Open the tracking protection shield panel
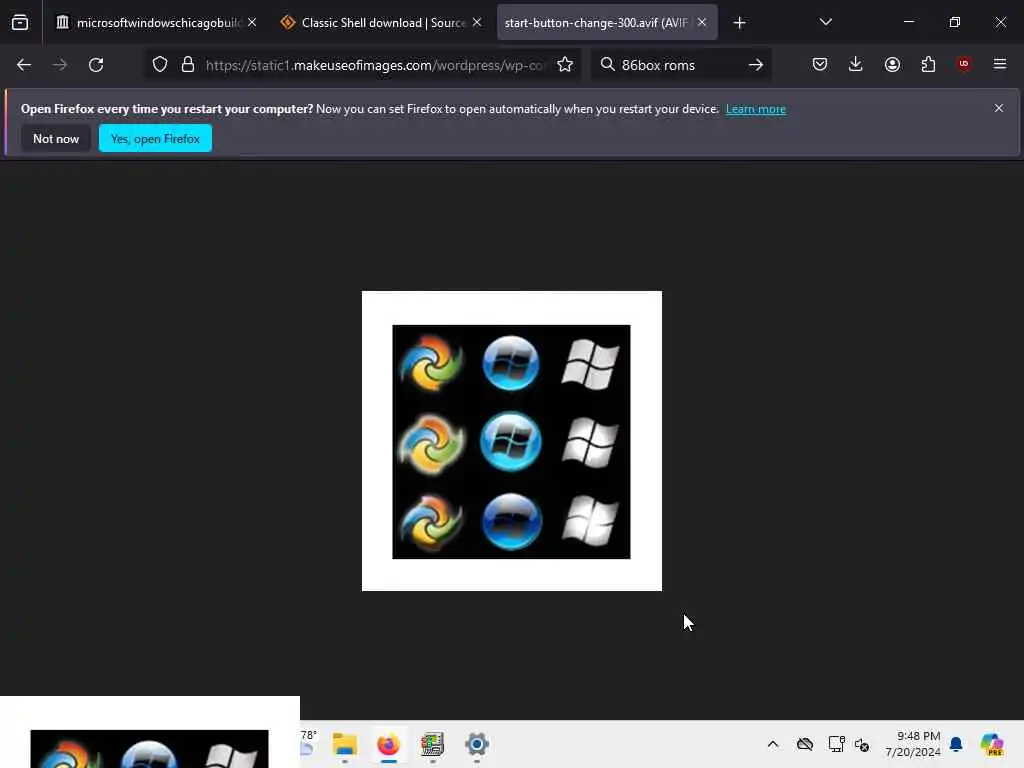 (160, 65)
